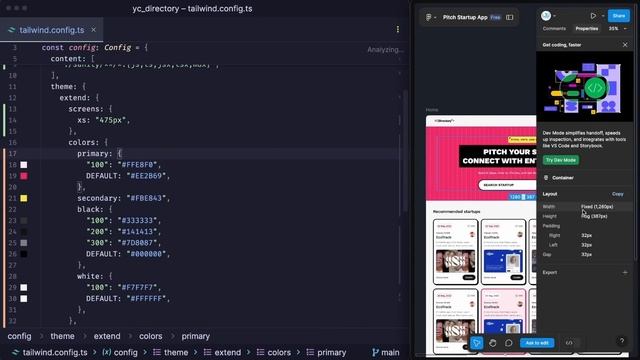Click the plus icon beside Export
640x360 pixels.
[x=625, y=272]
